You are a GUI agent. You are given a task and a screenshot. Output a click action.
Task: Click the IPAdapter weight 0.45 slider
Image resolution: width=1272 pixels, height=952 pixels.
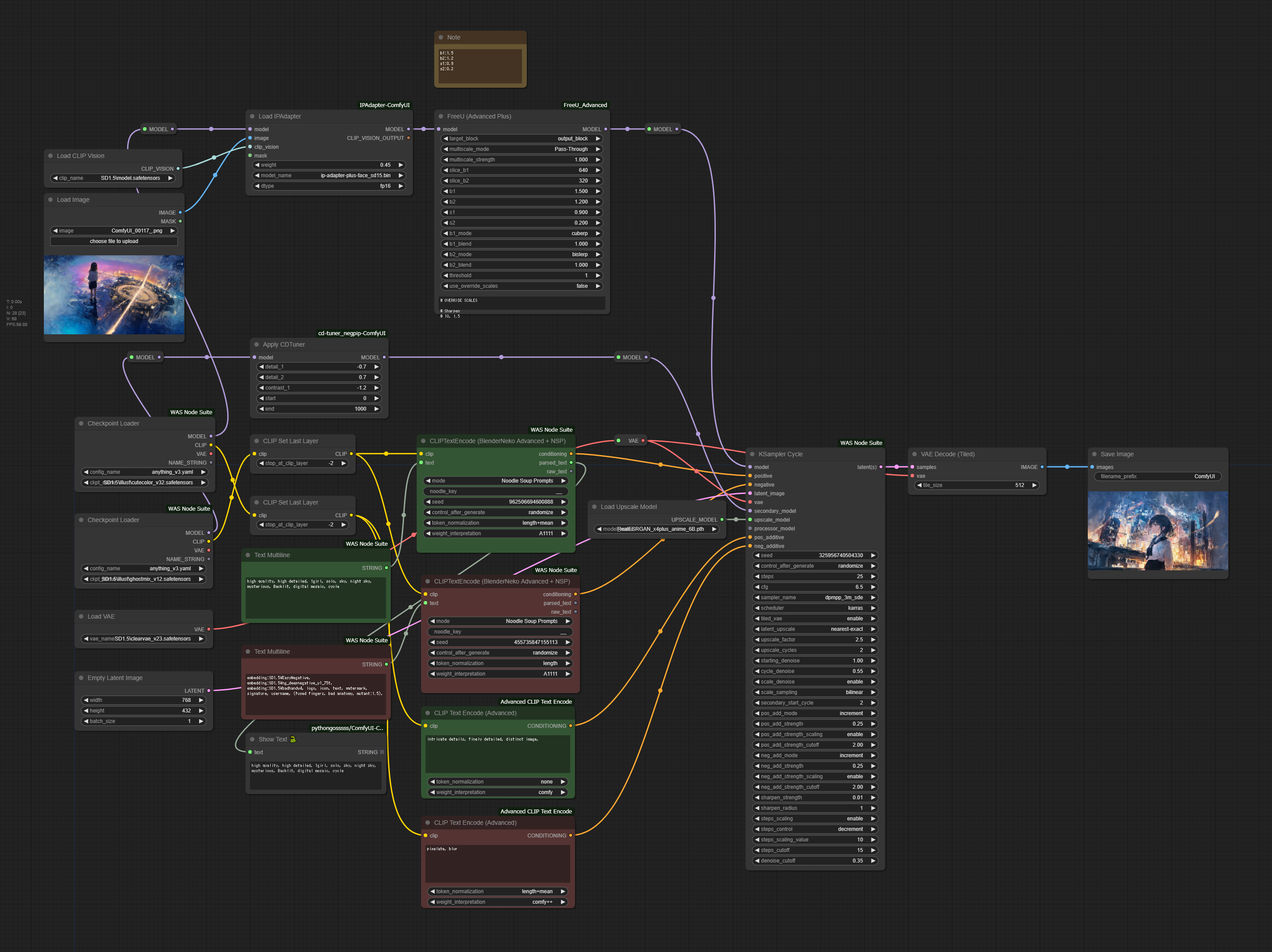coord(329,165)
